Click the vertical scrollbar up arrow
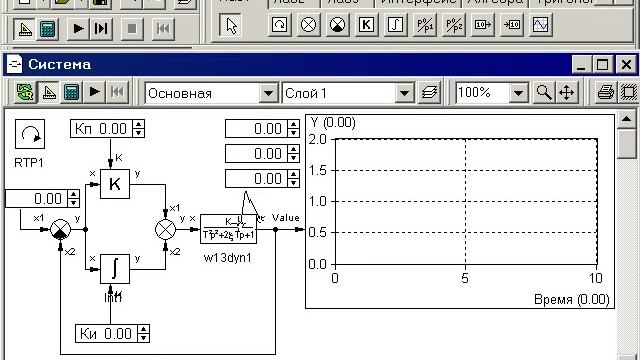Image resolution: width=640 pixels, height=360 pixels. point(626,120)
